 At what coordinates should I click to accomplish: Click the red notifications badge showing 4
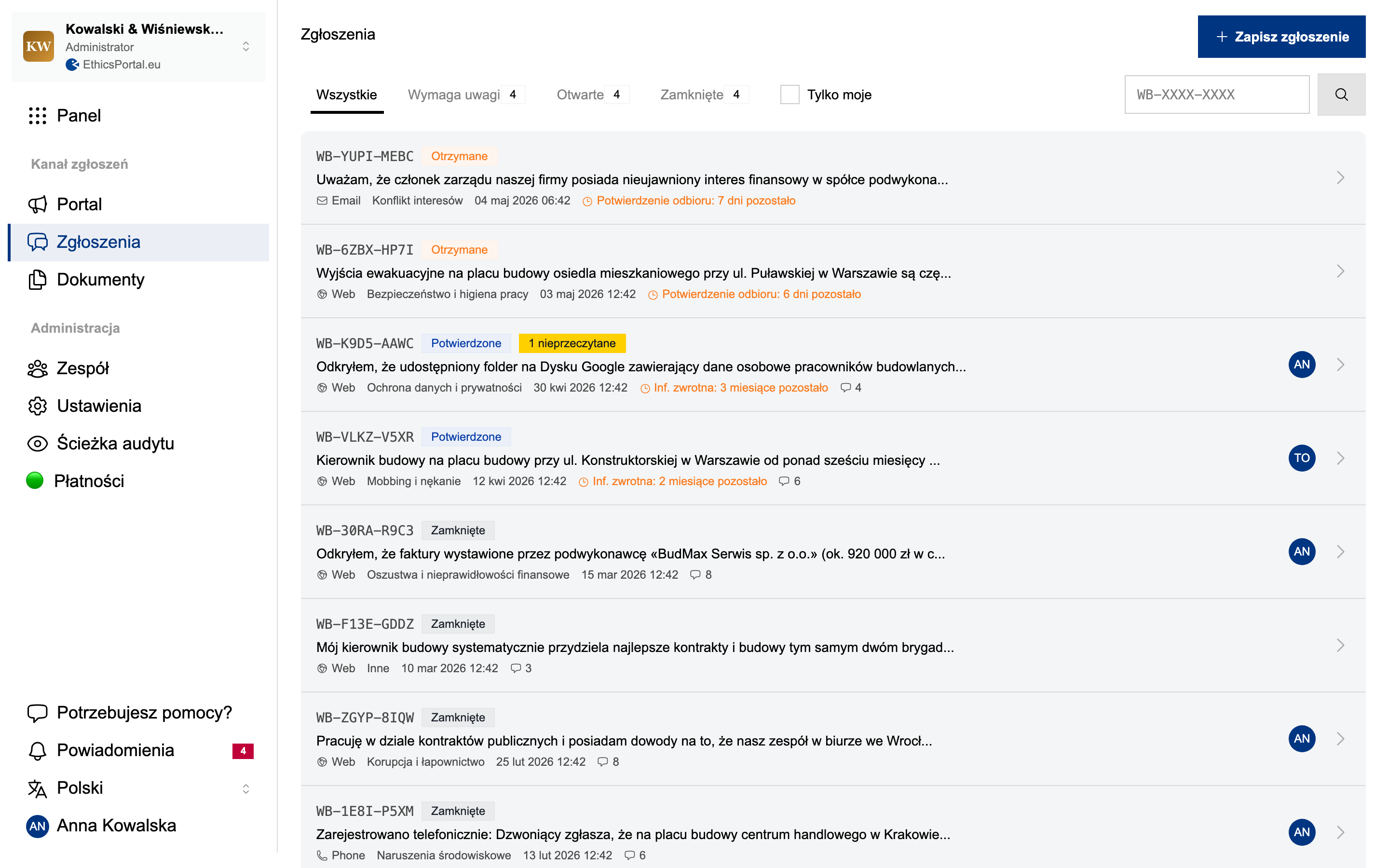tap(243, 751)
